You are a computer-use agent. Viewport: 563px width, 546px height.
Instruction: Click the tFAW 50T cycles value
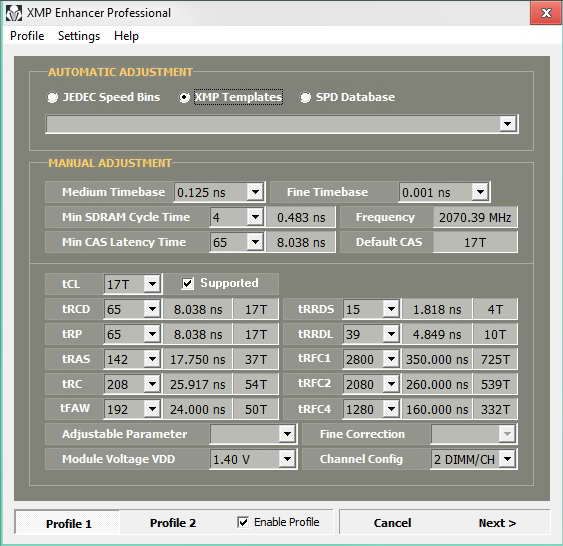point(256,409)
